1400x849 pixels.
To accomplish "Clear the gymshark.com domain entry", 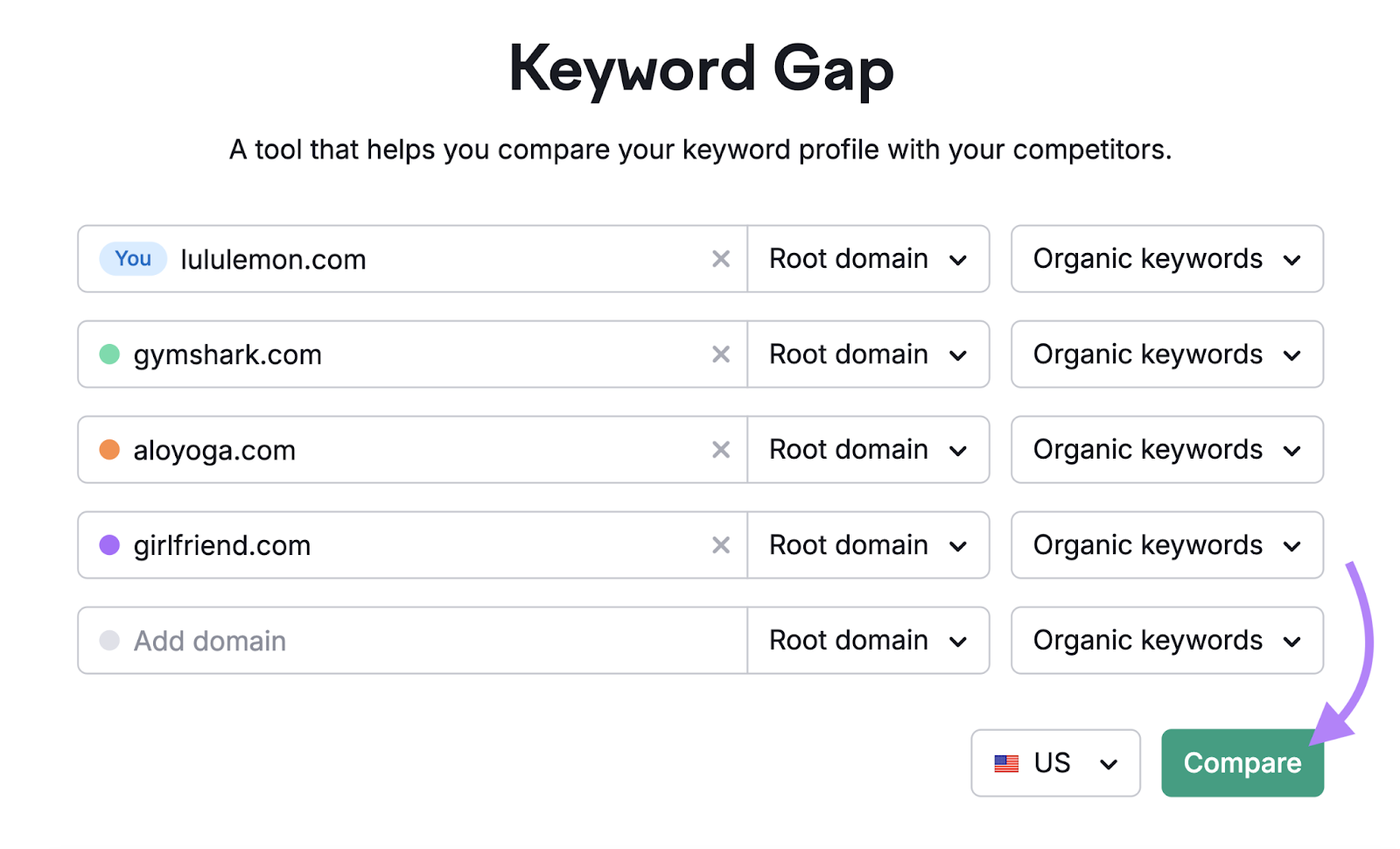I will (720, 354).
